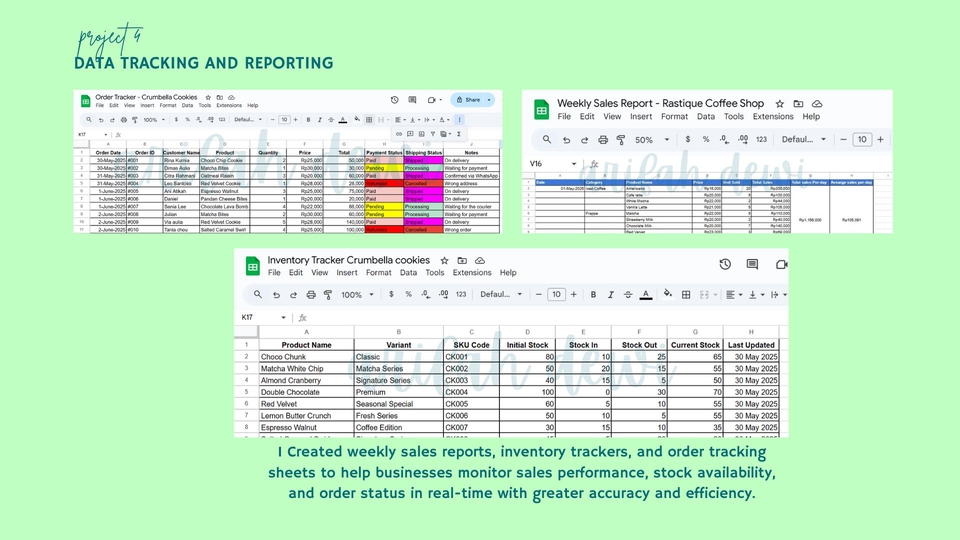
Task: Toggle bold in Order Tracker toolbar
Action: [308, 120]
